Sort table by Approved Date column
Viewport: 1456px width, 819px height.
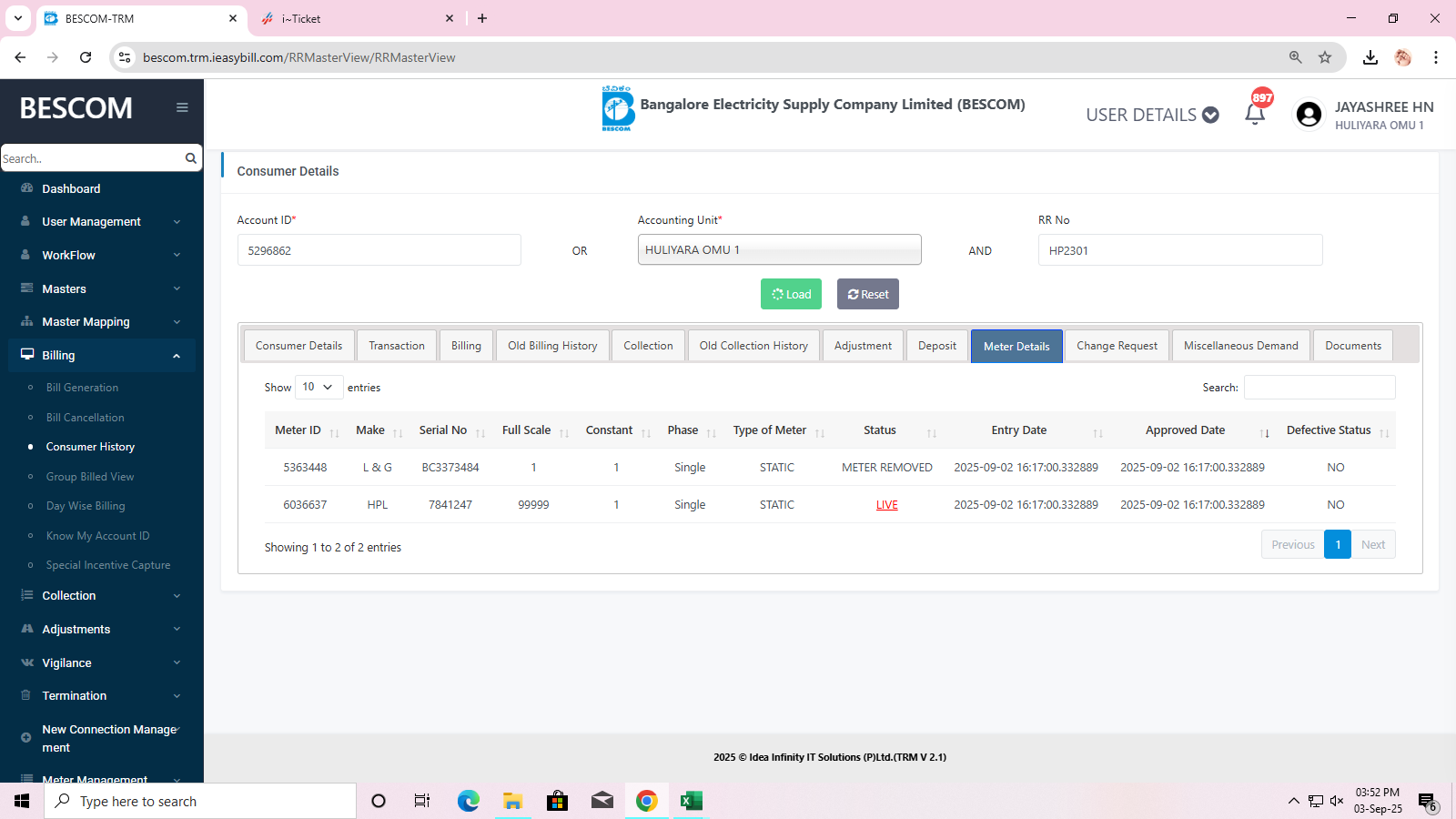(x=1185, y=430)
